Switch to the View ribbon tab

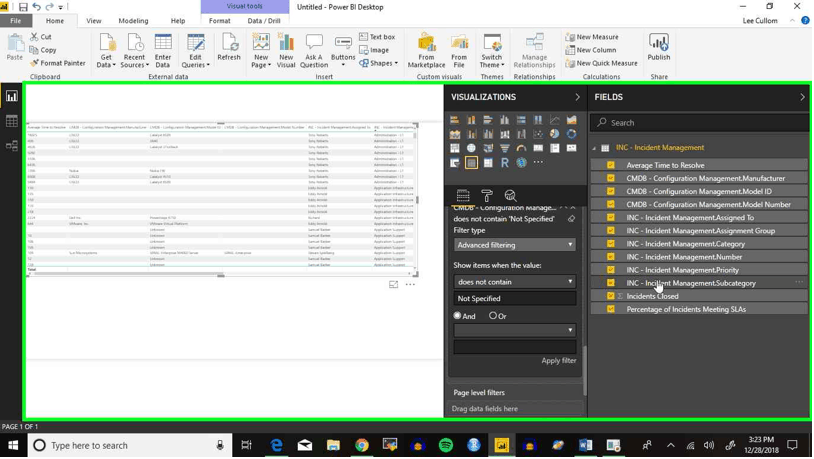(x=93, y=21)
